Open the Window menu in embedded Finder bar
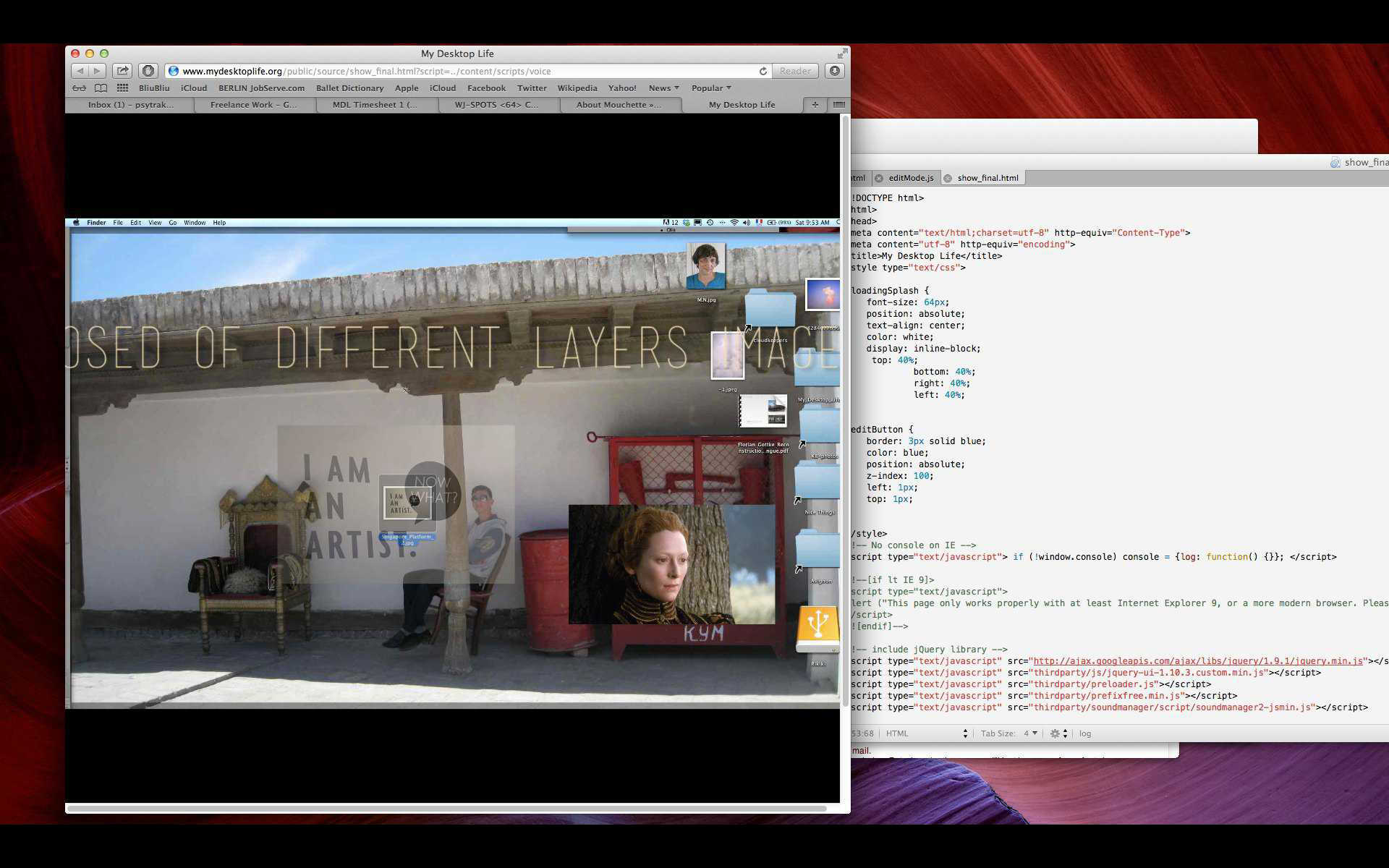Viewport: 1389px width, 868px height. click(195, 223)
